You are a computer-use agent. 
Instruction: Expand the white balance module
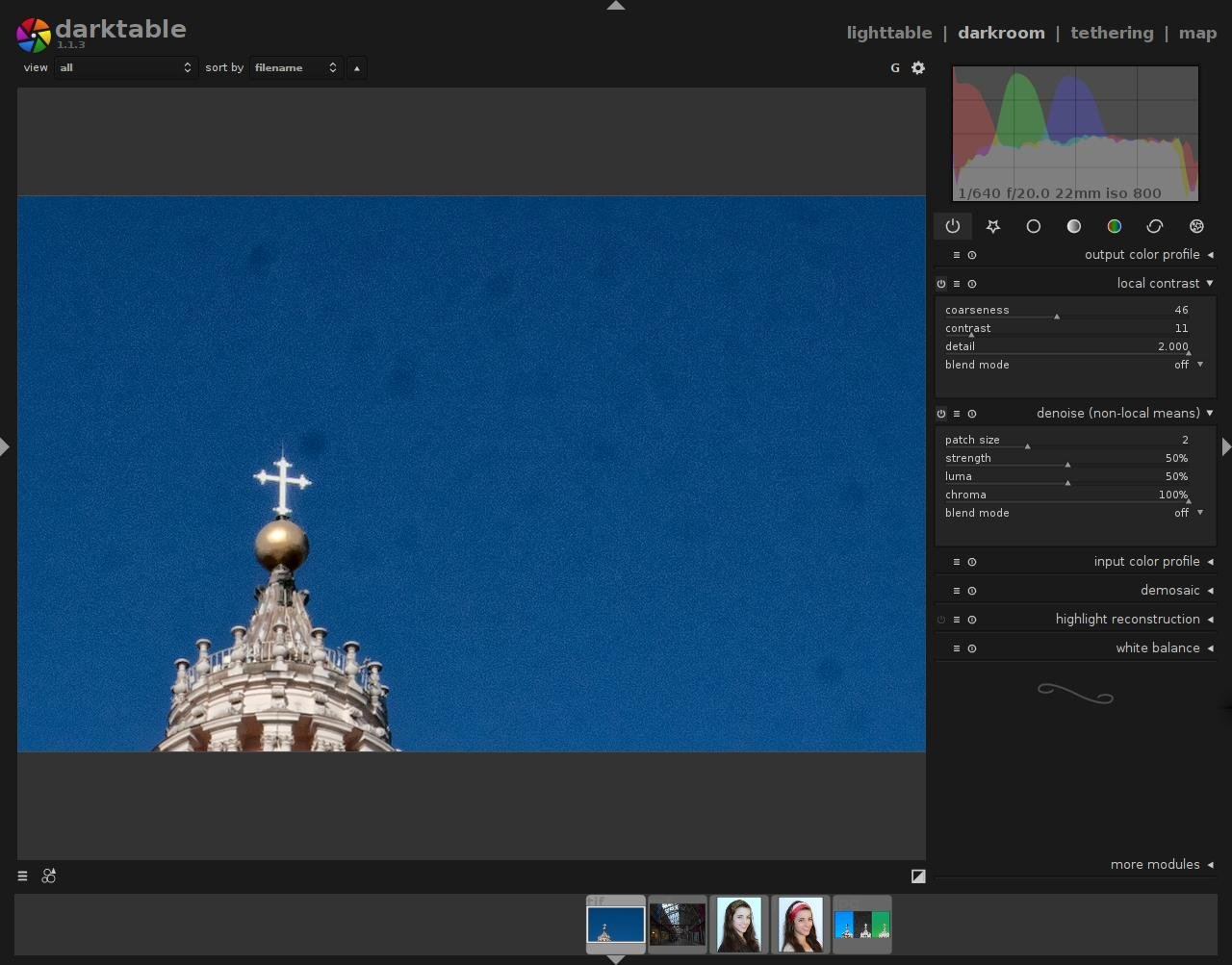coord(1210,648)
